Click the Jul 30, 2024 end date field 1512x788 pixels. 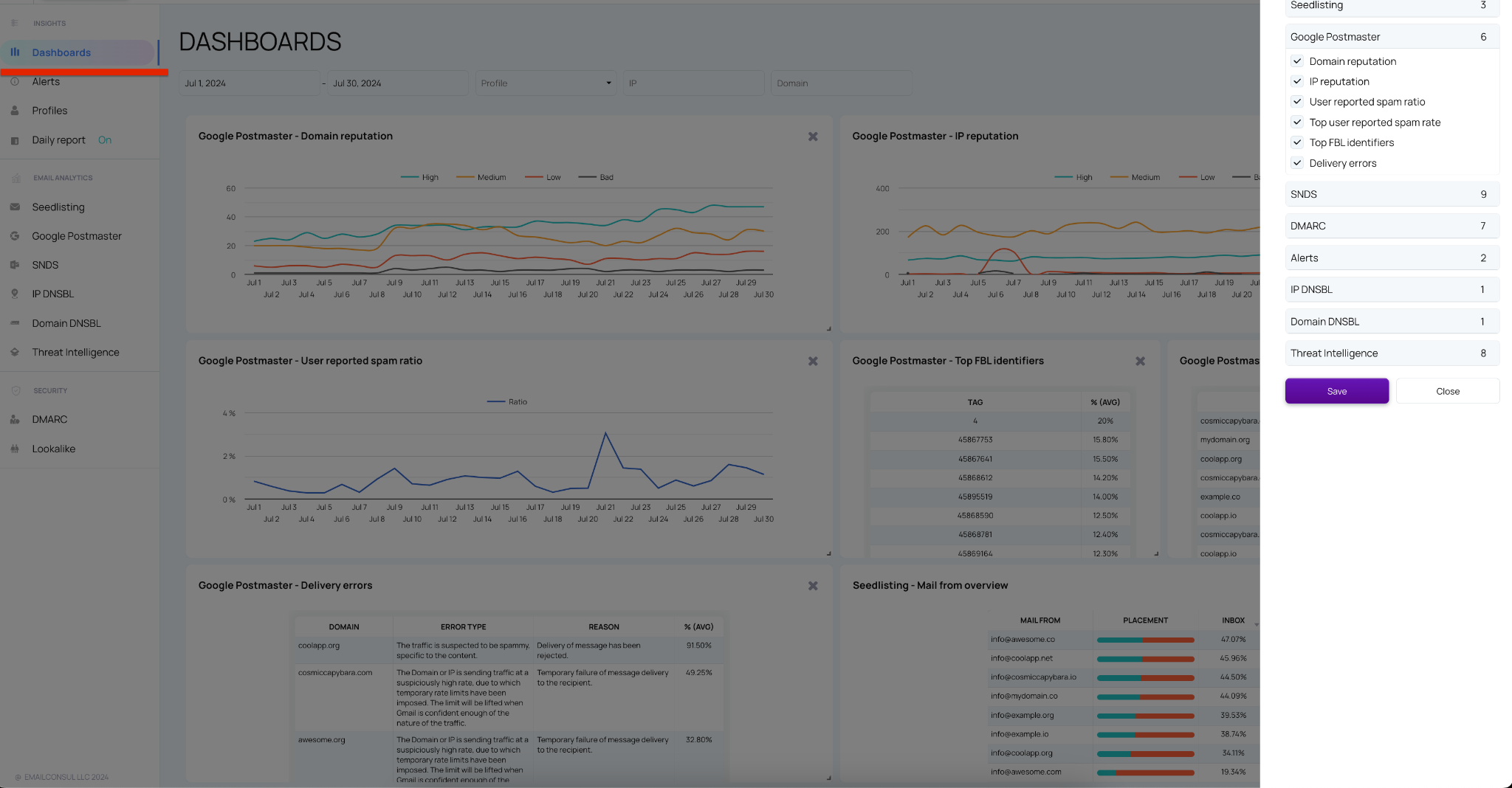[x=398, y=83]
